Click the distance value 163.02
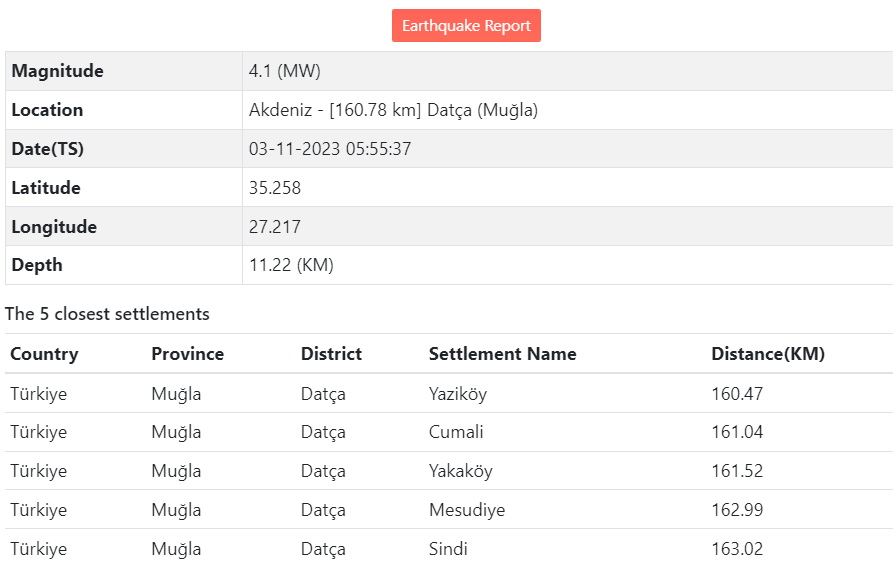The image size is (893, 578). [737, 549]
